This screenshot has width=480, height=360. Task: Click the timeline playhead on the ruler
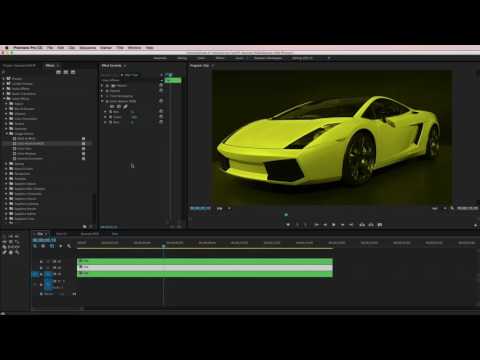(x=164, y=246)
